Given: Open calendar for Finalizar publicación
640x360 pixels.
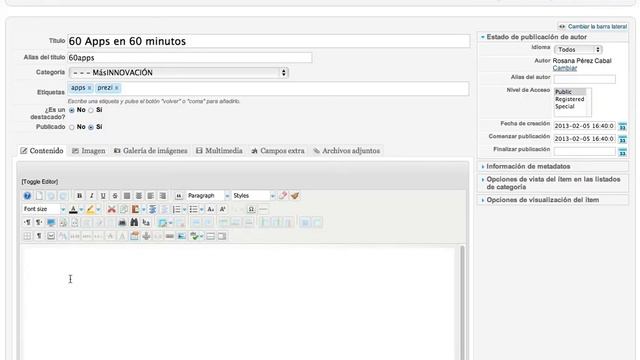Looking at the screenshot, I should point(622,152).
